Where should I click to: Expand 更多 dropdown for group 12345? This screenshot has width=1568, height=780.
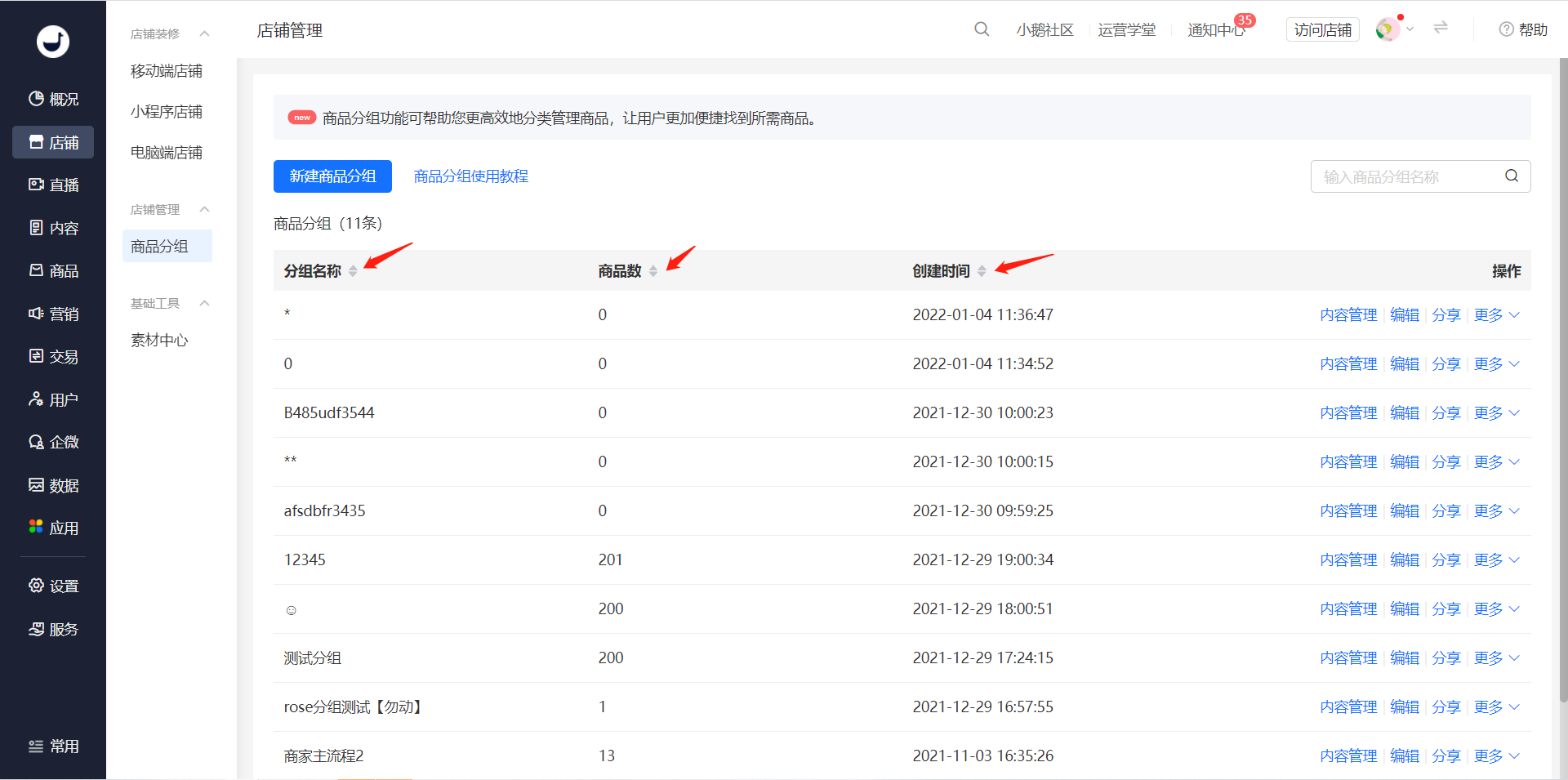pyautogui.click(x=1496, y=560)
